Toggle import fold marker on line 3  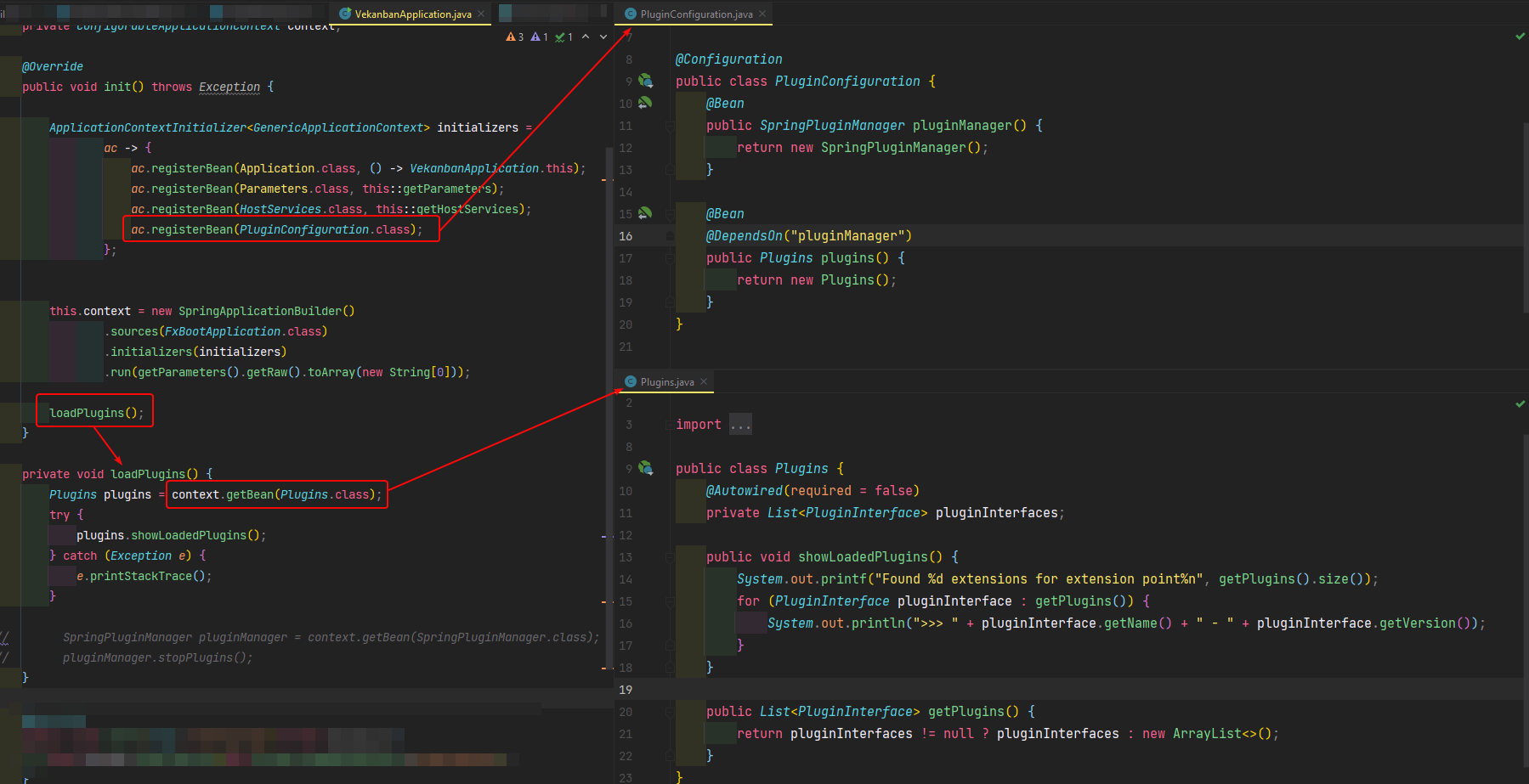coord(670,425)
